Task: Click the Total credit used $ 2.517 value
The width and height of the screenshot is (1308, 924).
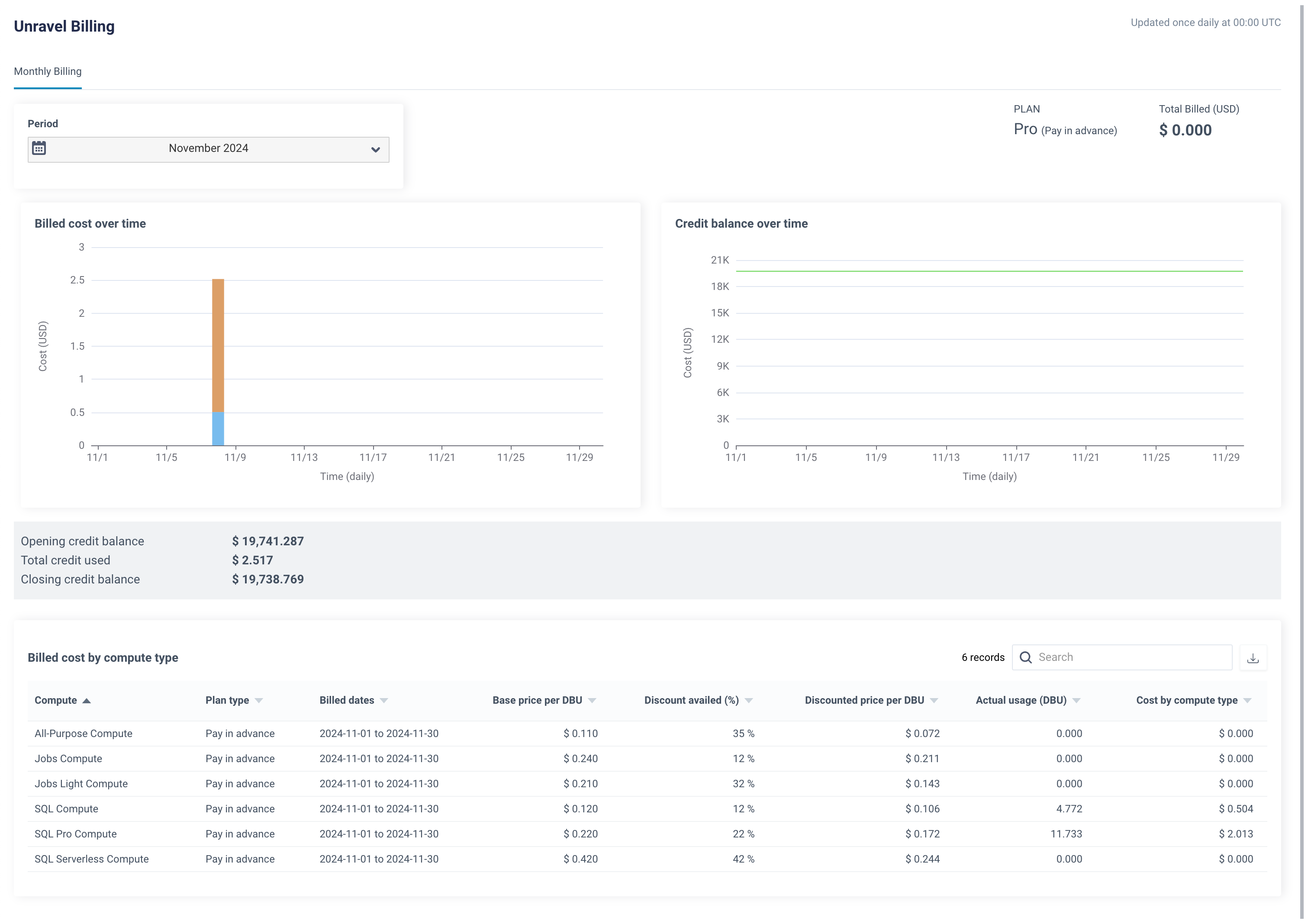Action: pos(252,560)
